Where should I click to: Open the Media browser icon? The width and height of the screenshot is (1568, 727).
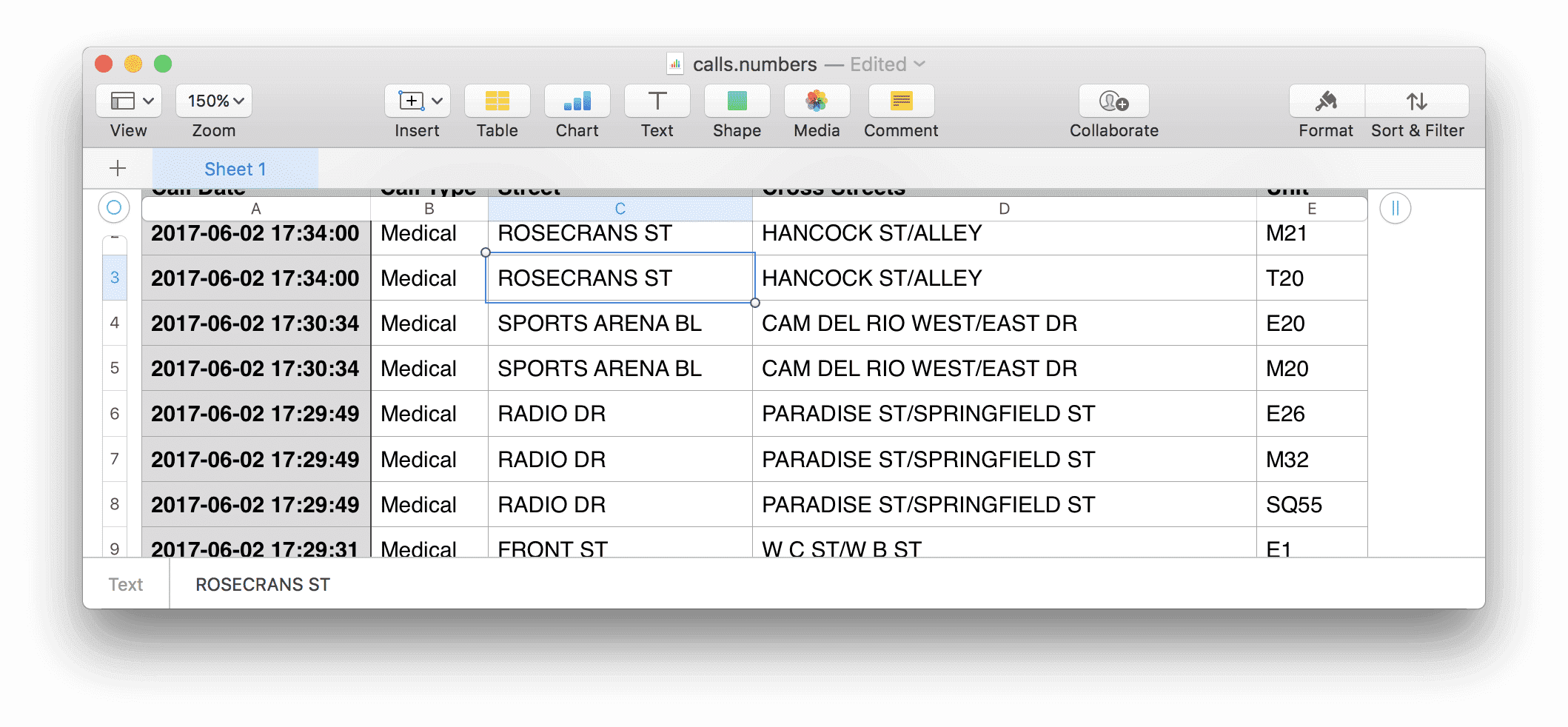pyautogui.click(x=817, y=101)
